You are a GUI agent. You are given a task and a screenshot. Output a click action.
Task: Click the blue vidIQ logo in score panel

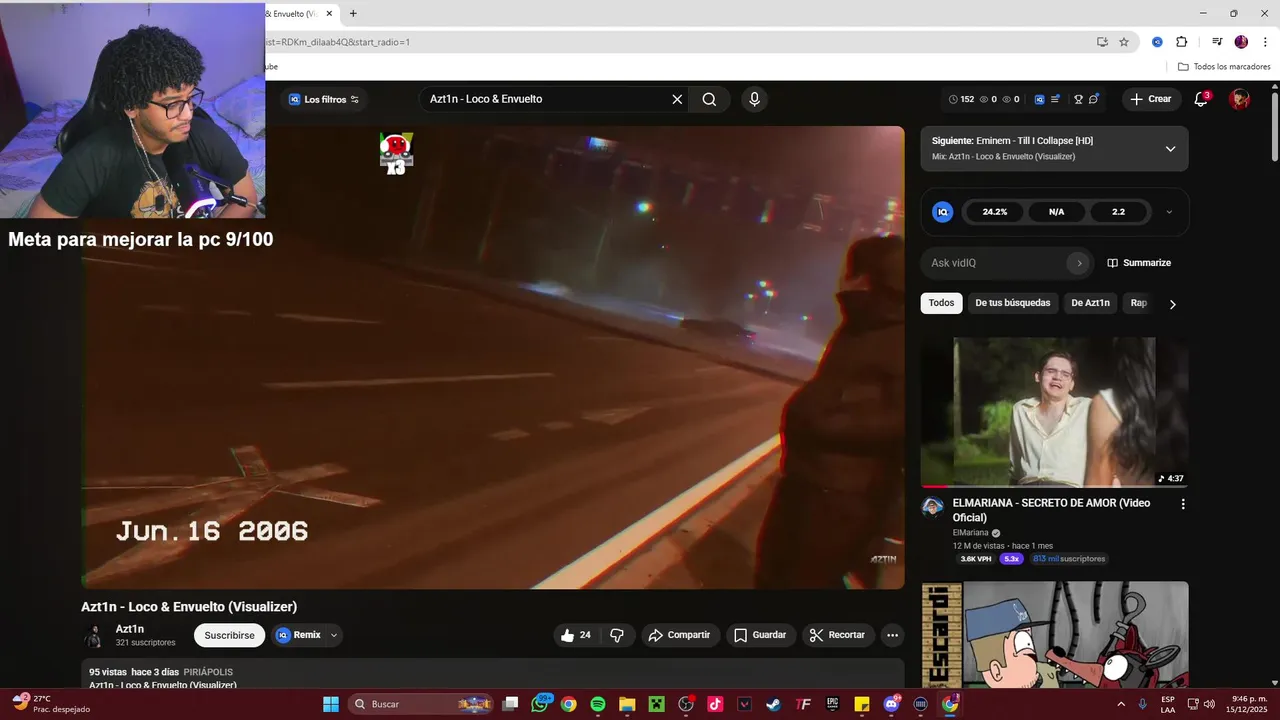tap(942, 212)
